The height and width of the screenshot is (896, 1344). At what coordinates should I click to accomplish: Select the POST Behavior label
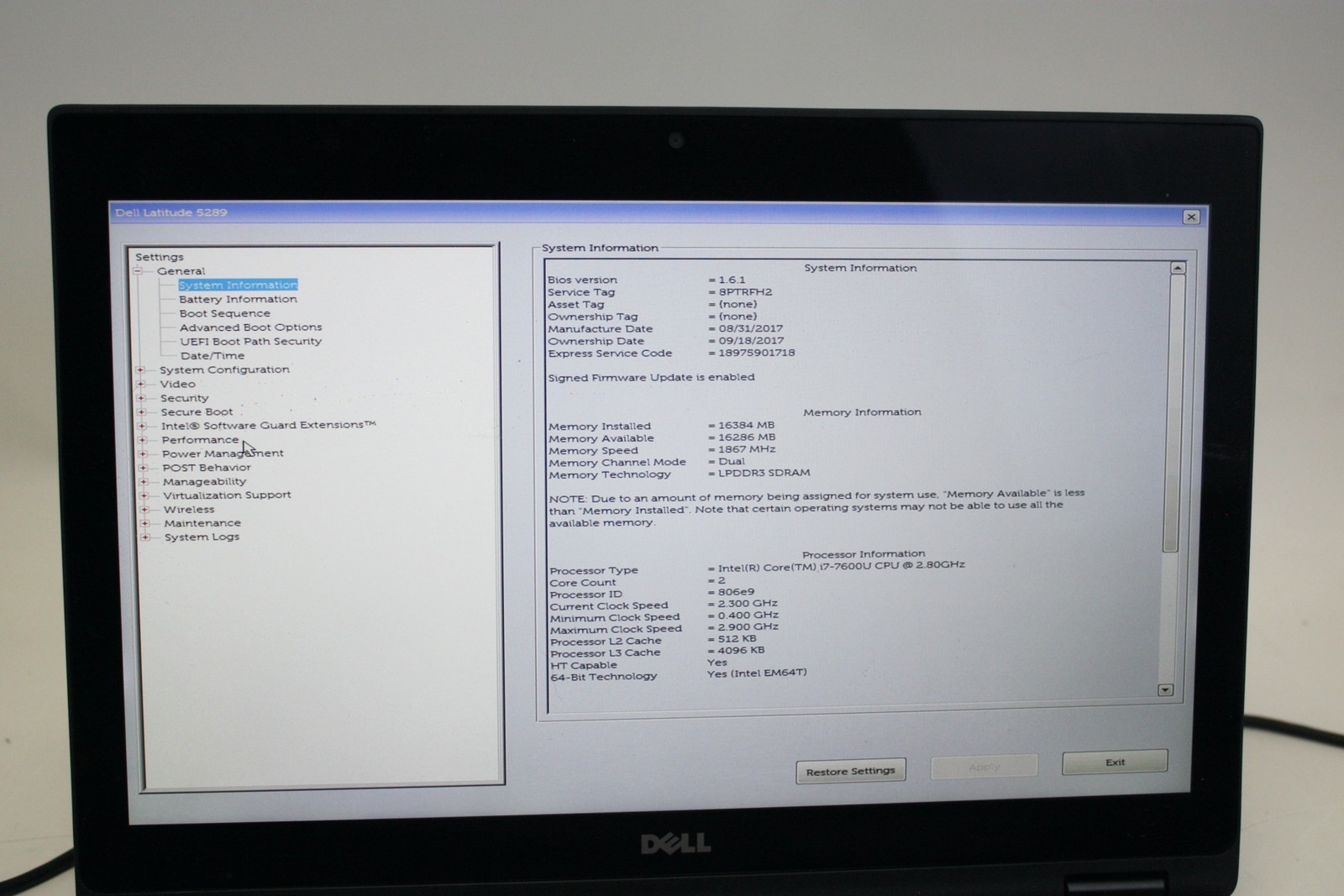(207, 468)
